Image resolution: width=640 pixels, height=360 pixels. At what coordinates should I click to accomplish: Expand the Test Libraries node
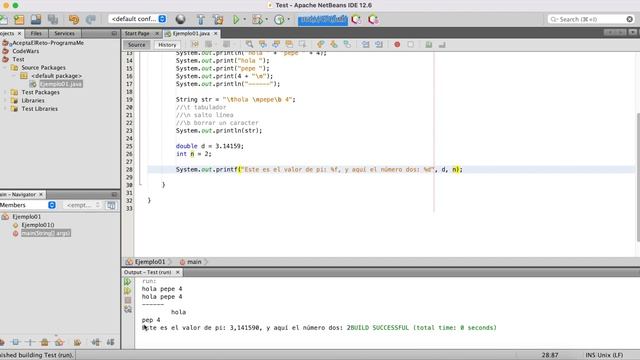(5, 109)
